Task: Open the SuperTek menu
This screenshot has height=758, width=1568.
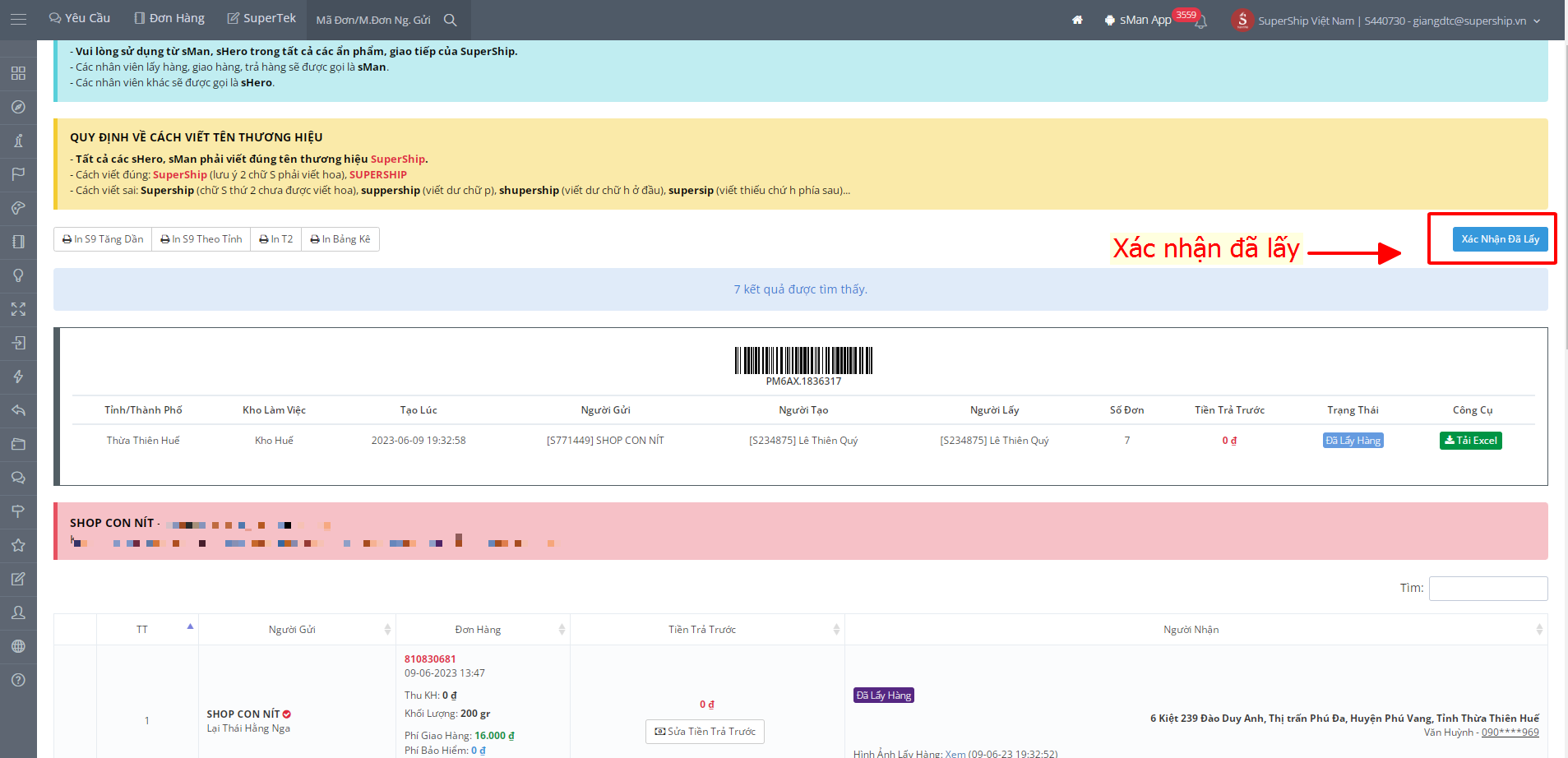Action: [x=261, y=18]
